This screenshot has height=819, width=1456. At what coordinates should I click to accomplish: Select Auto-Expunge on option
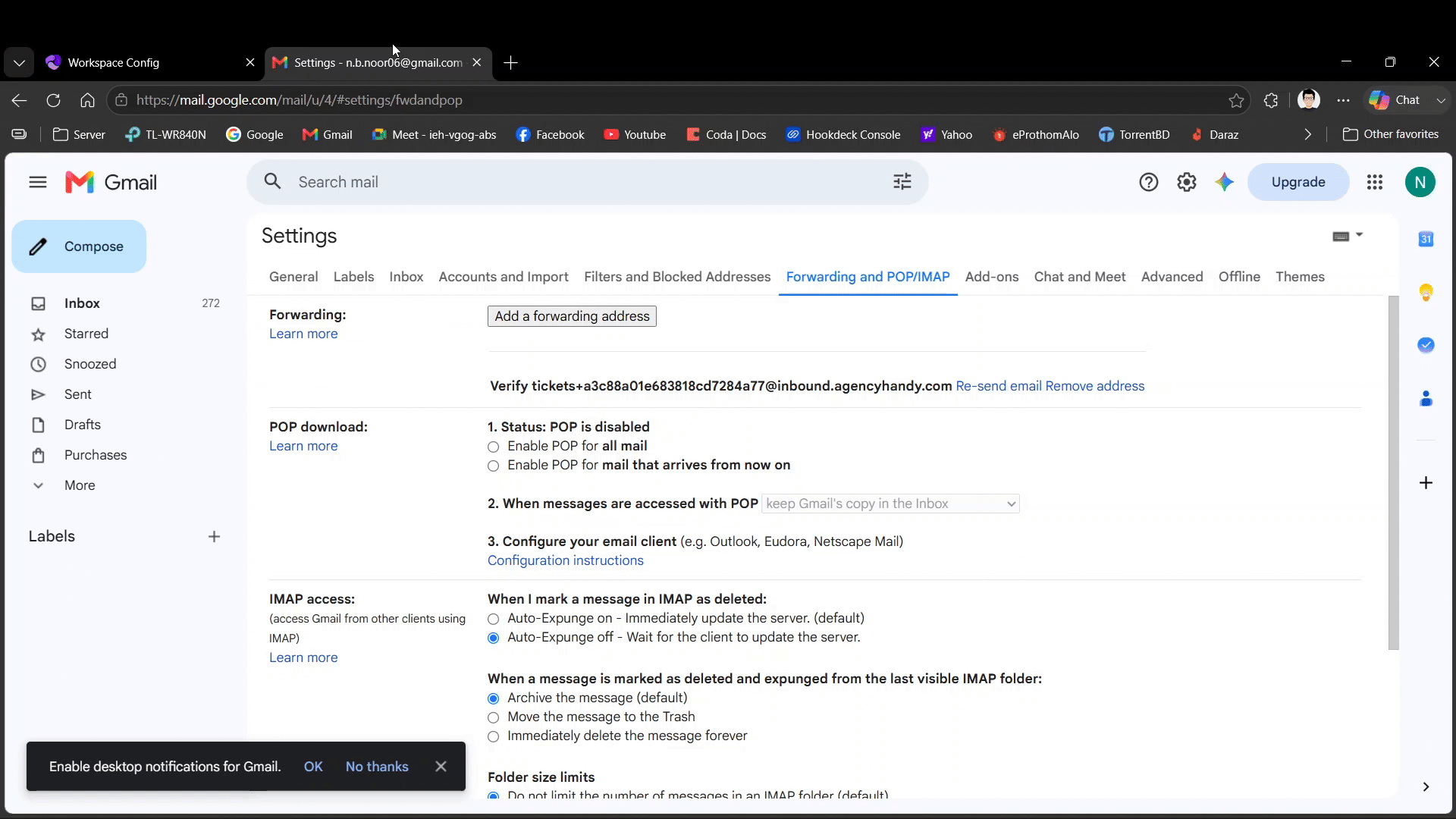point(493,619)
